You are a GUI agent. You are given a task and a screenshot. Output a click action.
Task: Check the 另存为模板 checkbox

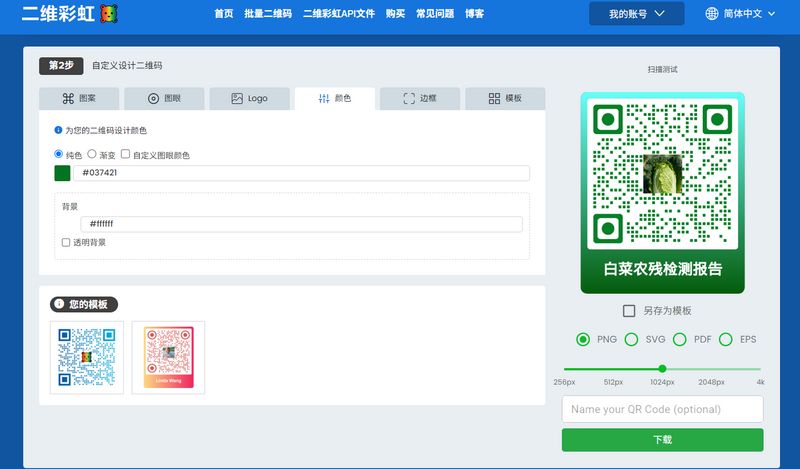[629, 311]
